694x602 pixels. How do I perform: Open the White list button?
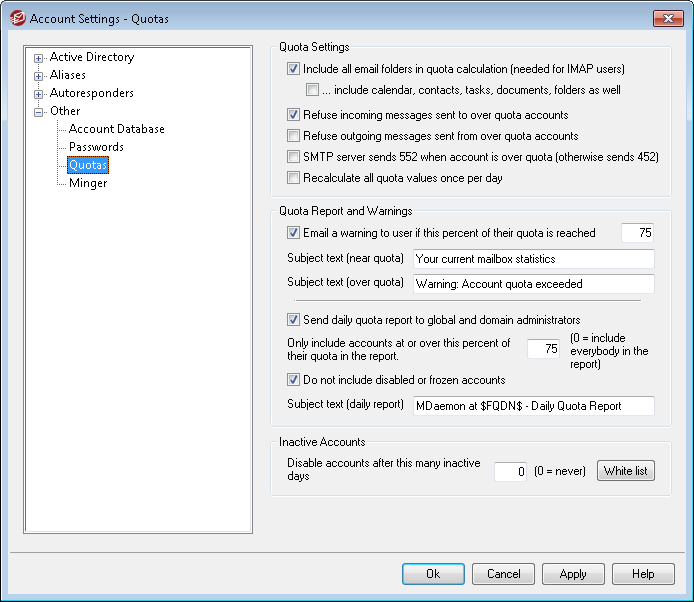pyautogui.click(x=625, y=471)
